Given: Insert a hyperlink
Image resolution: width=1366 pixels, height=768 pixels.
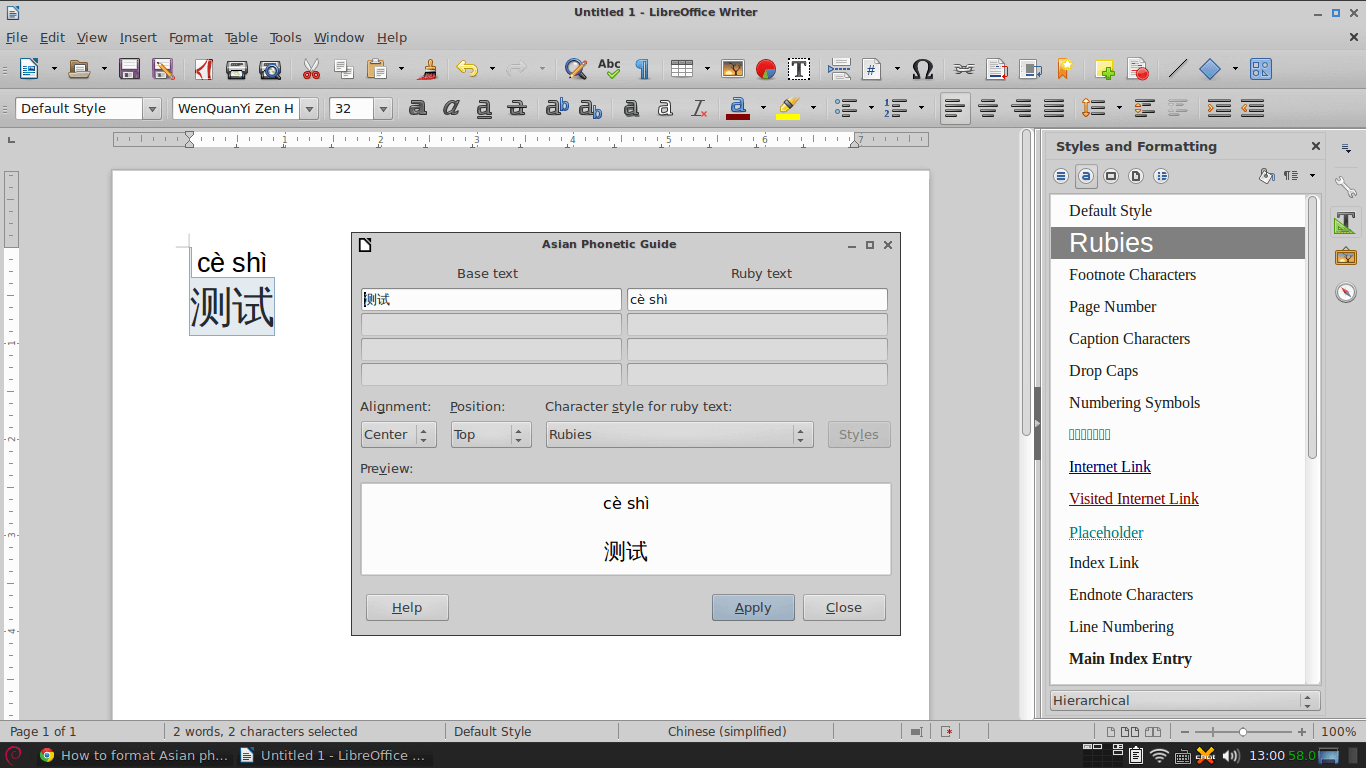Looking at the screenshot, I should coord(964,69).
